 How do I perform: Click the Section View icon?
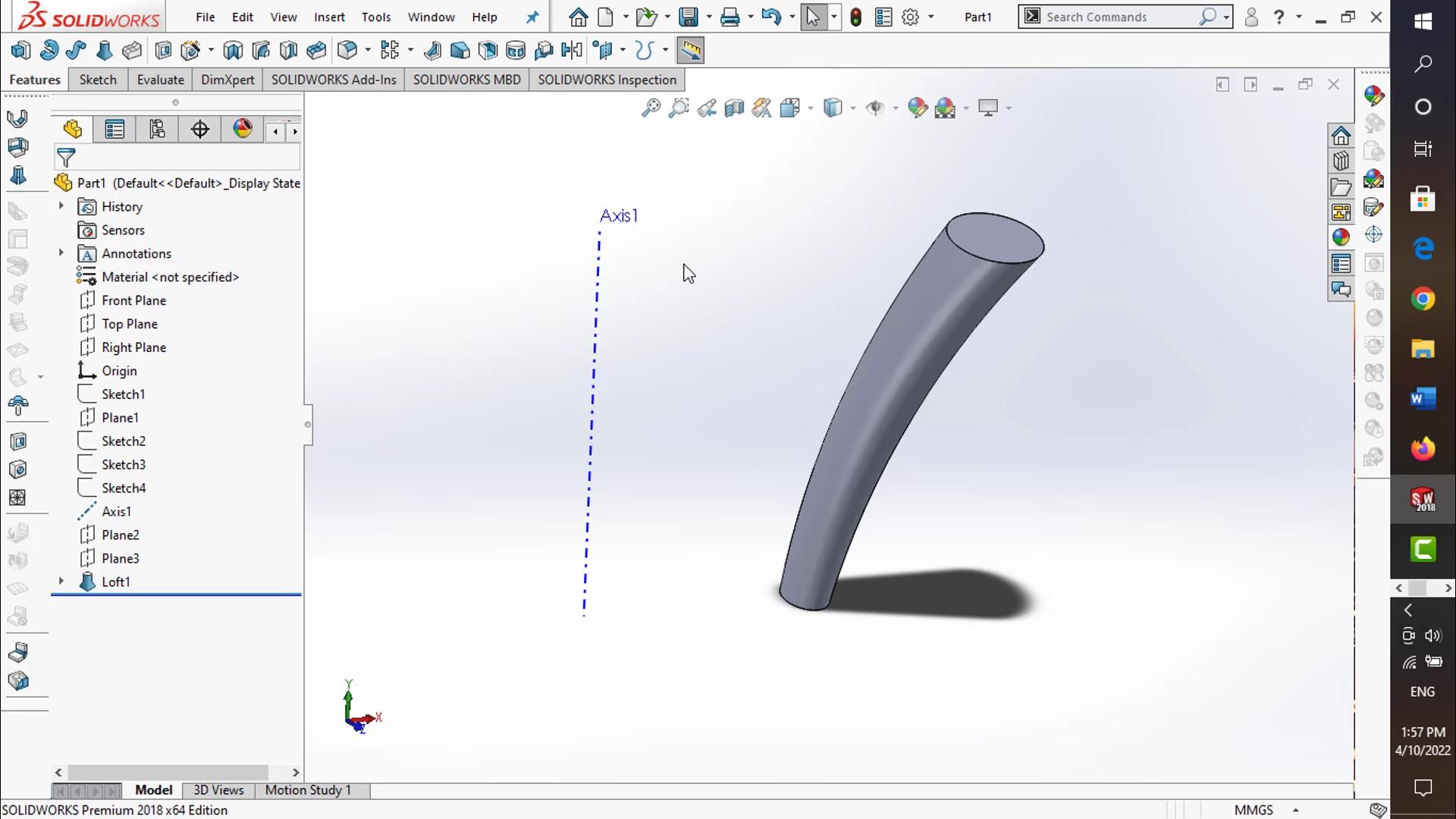tap(734, 108)
